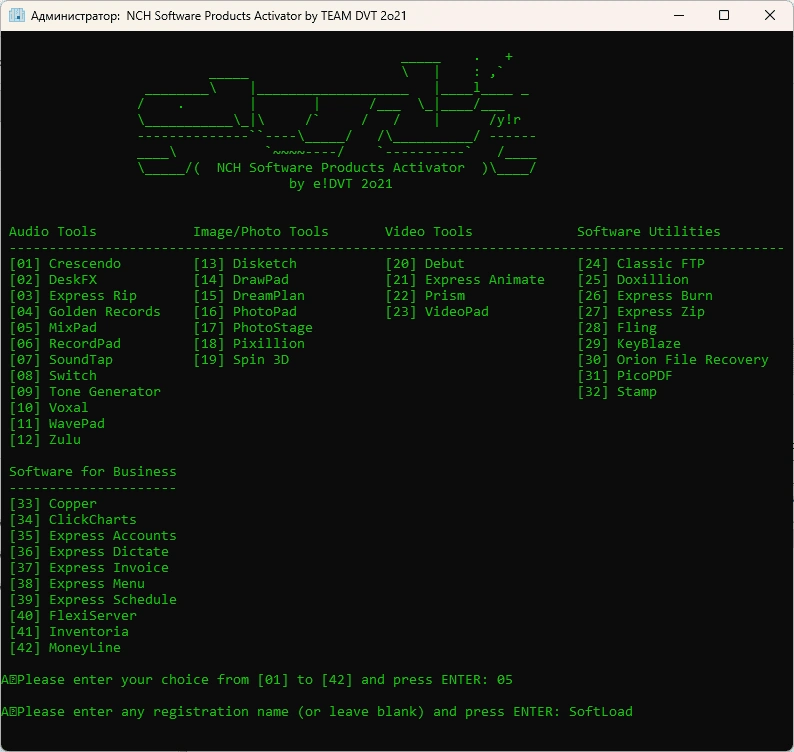
Task: Click the '[20] Debut' entry
Action: (x=425, y=264)
